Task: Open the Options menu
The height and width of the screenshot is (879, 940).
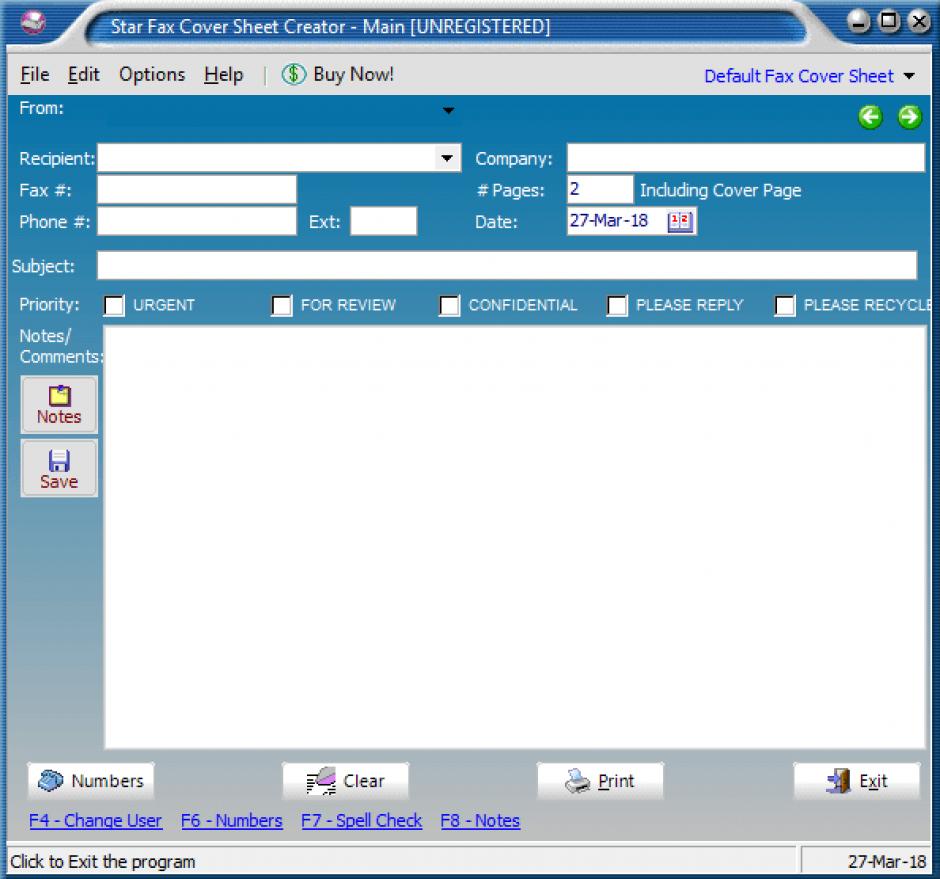Action: coord(152,74)
